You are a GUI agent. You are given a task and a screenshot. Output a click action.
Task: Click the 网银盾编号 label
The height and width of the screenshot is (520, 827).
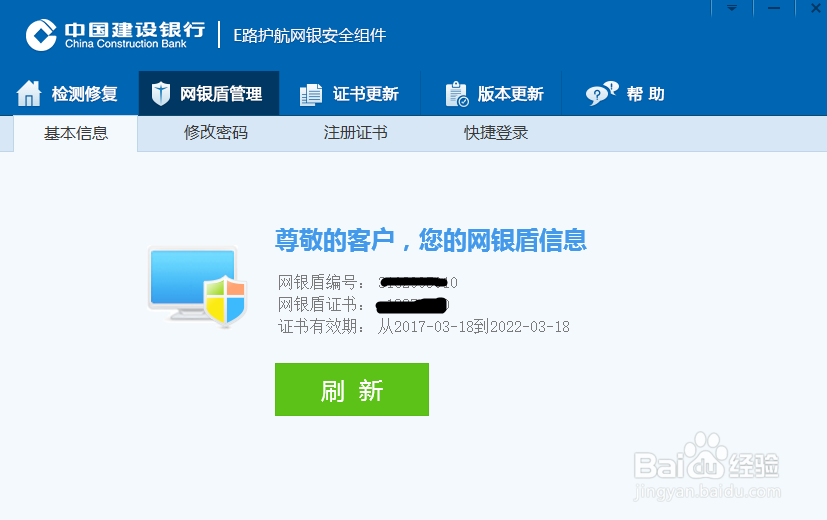click(321, 282)
